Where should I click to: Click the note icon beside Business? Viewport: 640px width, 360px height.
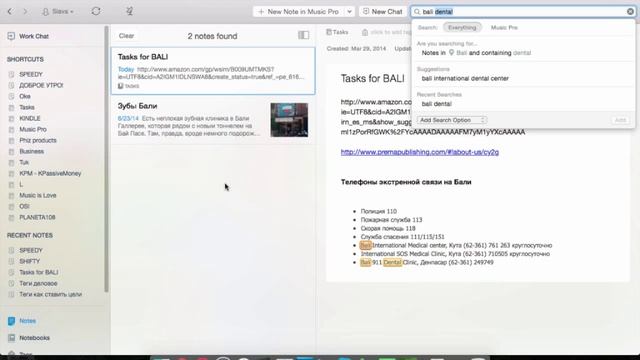click(x=11, y=151)
